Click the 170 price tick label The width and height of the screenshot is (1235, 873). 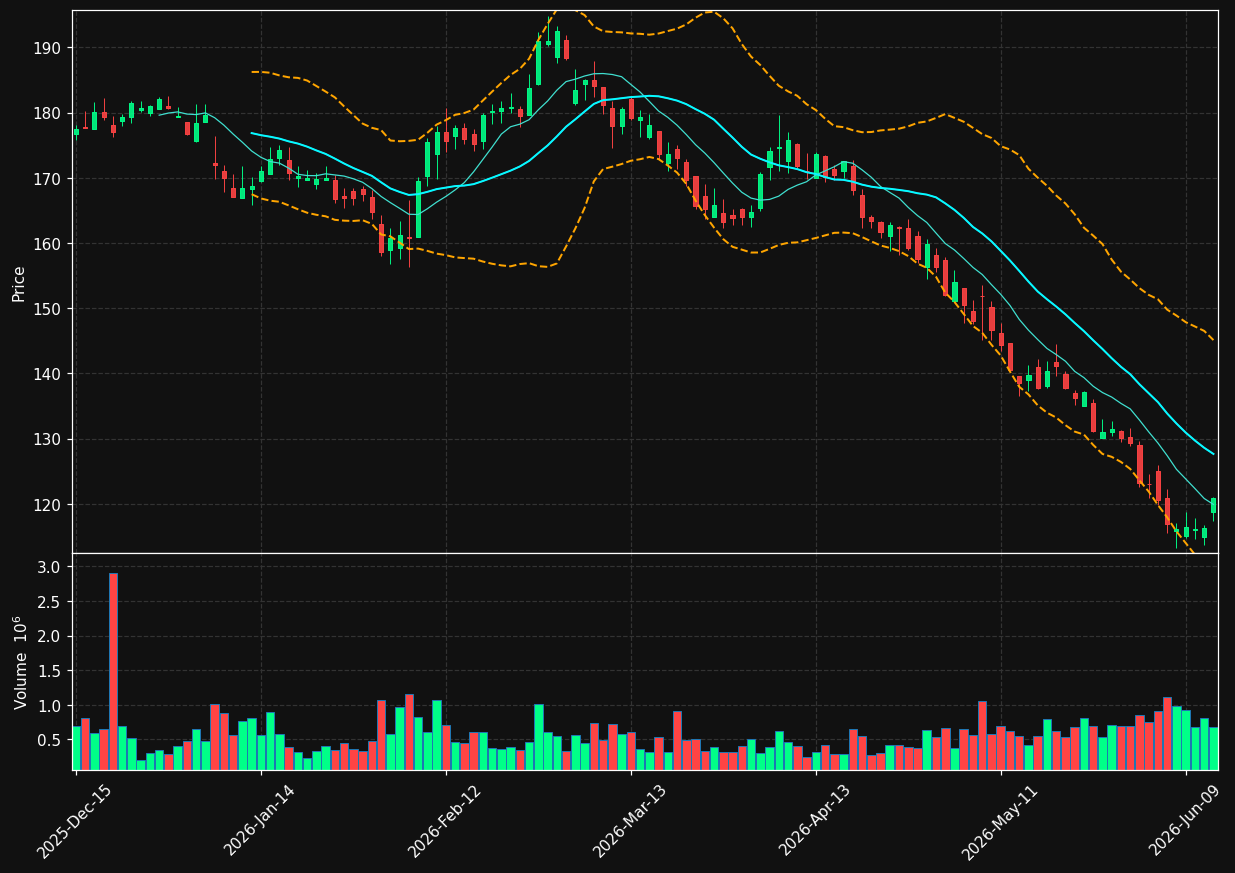[x=48, y=179]
